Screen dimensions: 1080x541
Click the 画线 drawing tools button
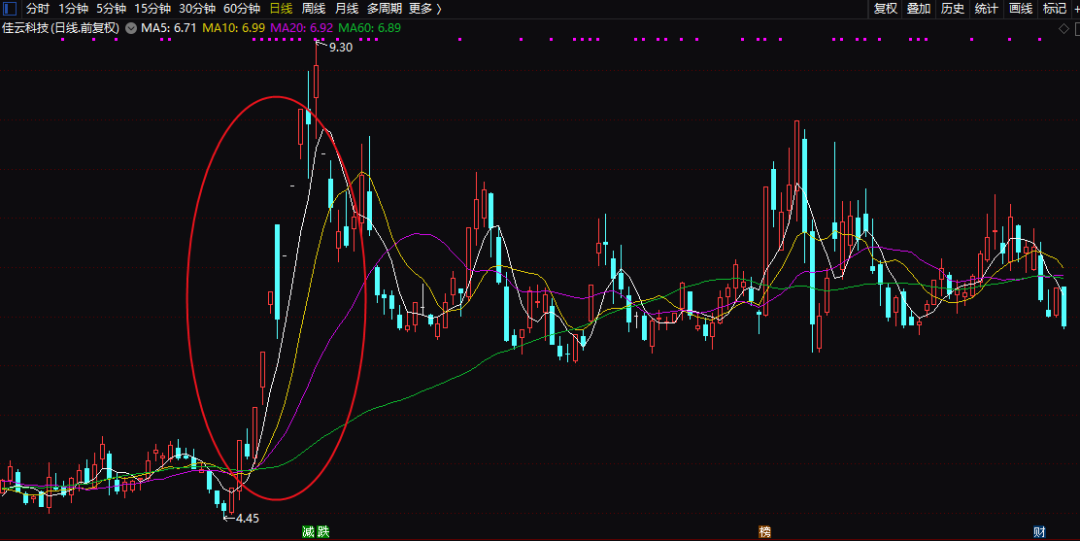[1020, 9]
